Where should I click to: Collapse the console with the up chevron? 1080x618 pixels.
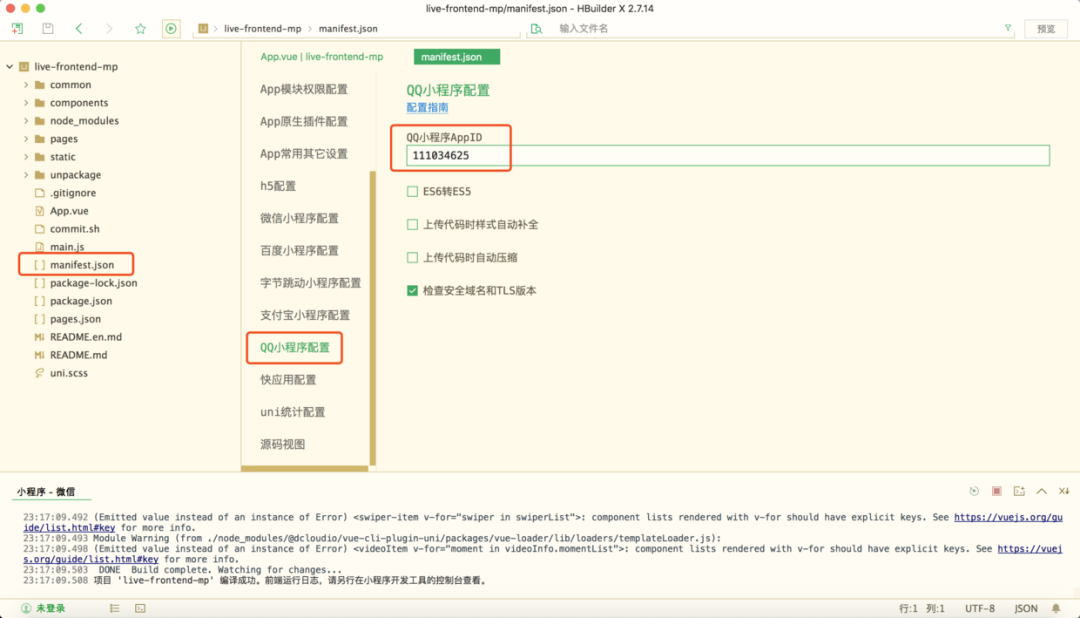pos(1041,491)
